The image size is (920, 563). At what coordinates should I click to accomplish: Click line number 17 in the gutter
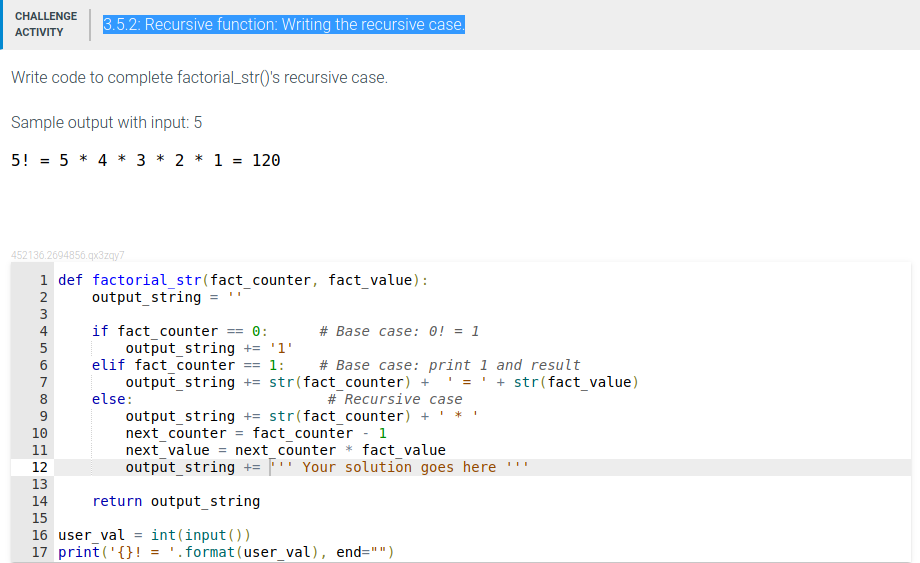tap(39, 552)
